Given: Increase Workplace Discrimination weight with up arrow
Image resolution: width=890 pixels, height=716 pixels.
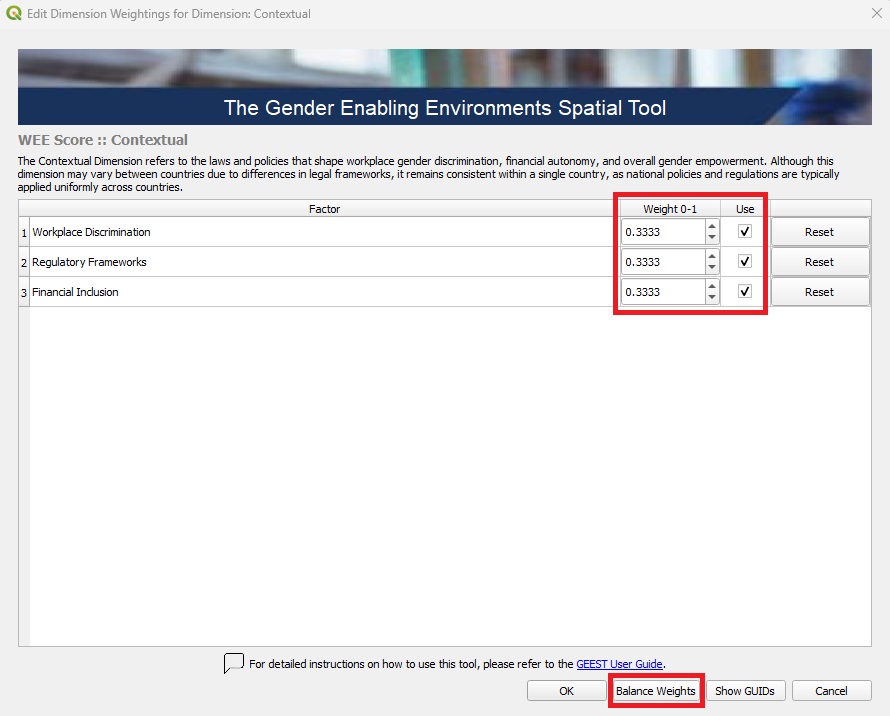Looking at the screenshot, I should coord(712,227).
